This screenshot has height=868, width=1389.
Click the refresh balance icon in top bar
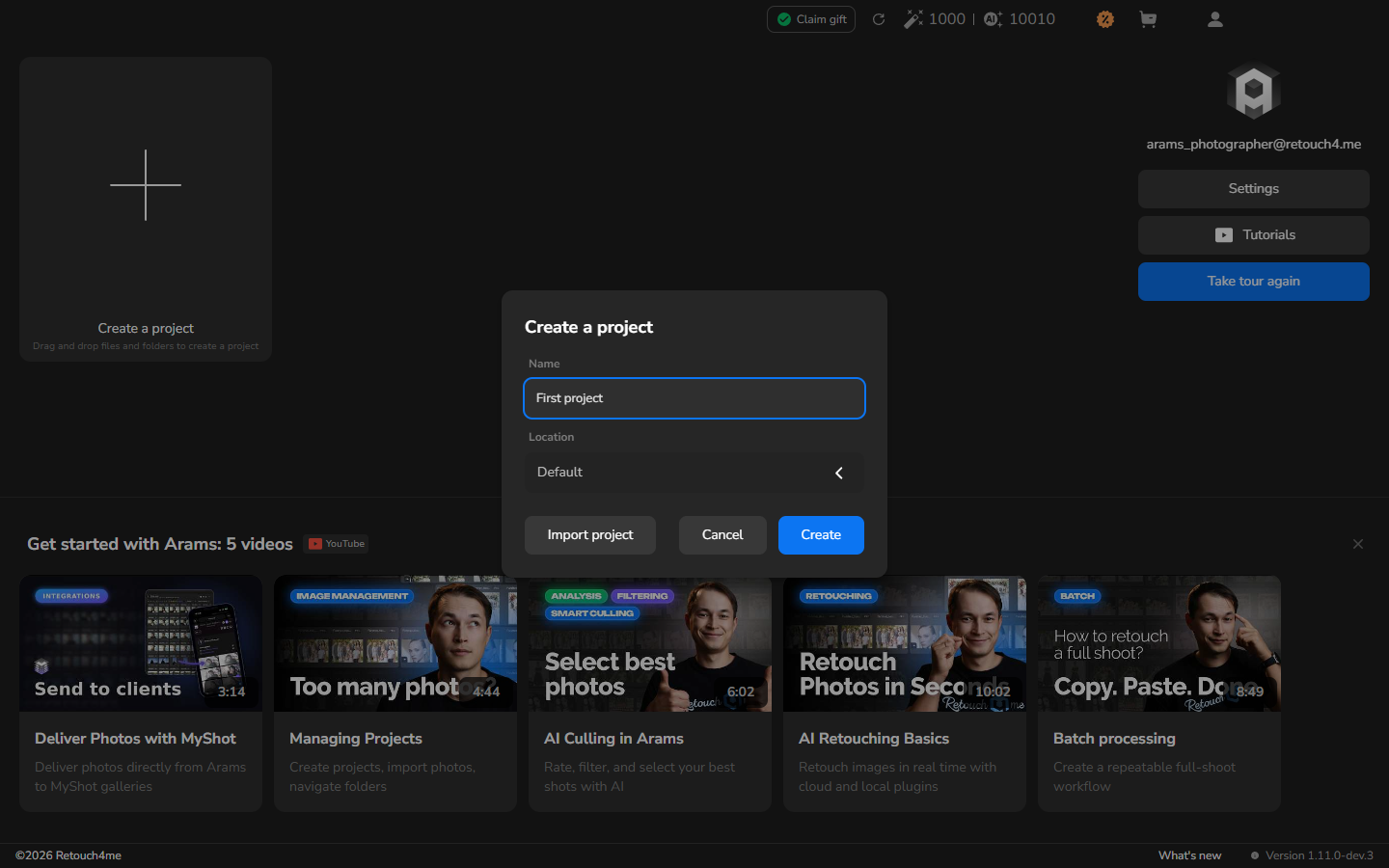pyautogui.click(x=879, y=19)
